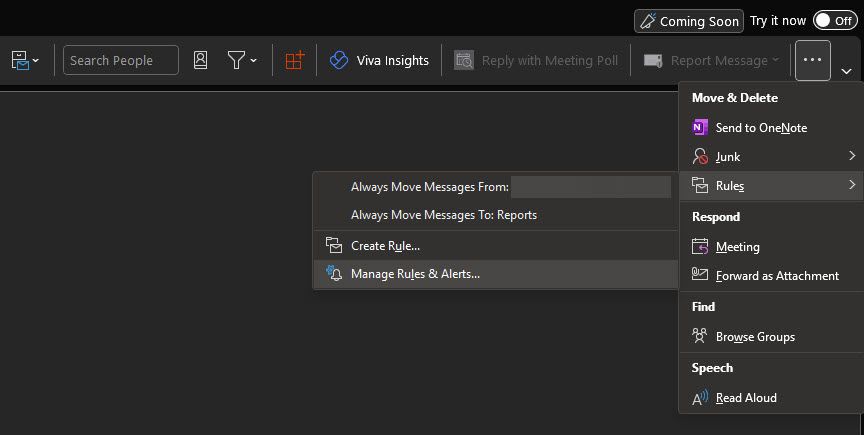
Task: Type in the Search People field
Action: [x=121, y=61]
